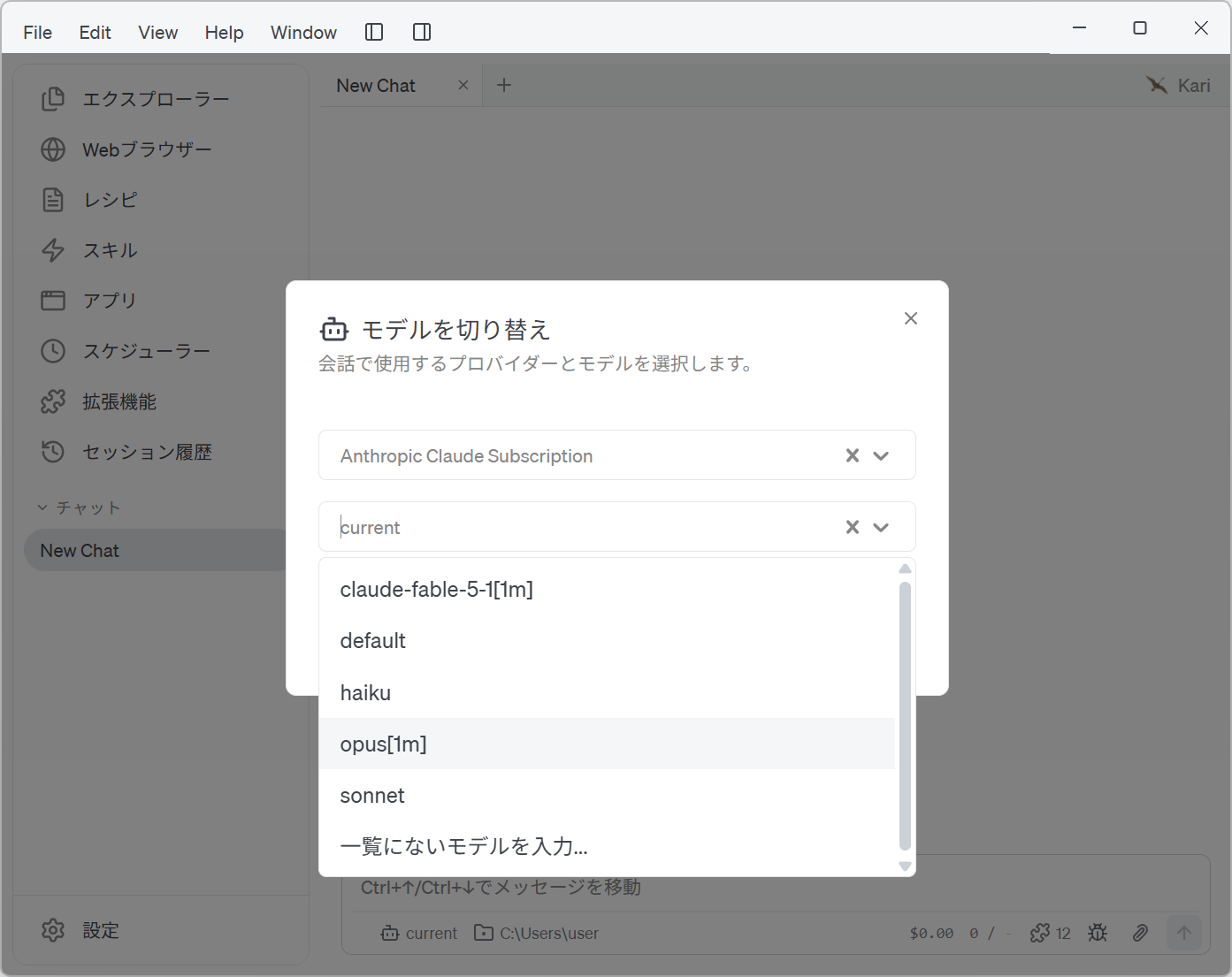Click the bug icon in chat bar
The height and width of the screenshot is (977, 1232).
point(1098,933)
